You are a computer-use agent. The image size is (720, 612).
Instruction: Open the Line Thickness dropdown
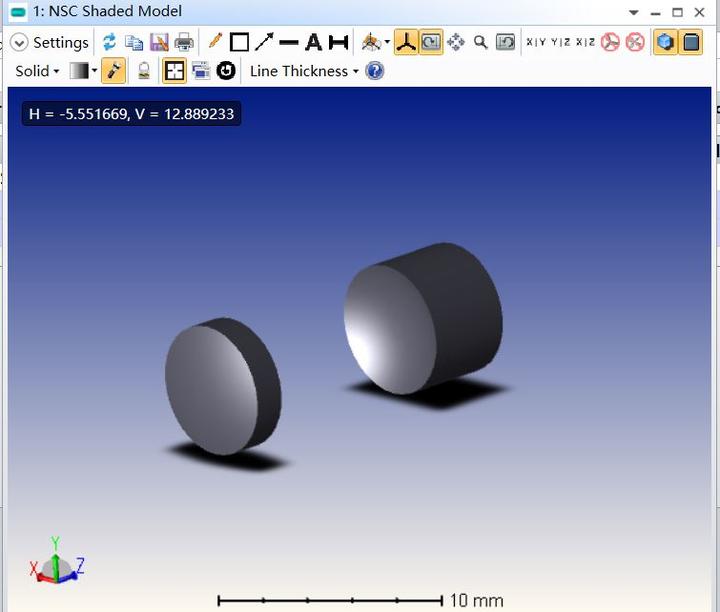pos(304,71)
